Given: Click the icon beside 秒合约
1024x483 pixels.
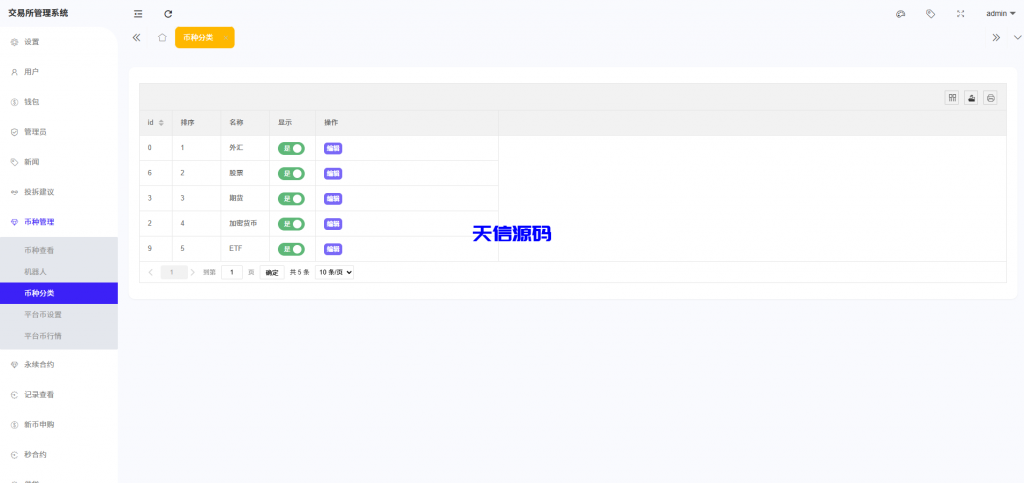Looking at the screenshot, I should click(14, 456).
